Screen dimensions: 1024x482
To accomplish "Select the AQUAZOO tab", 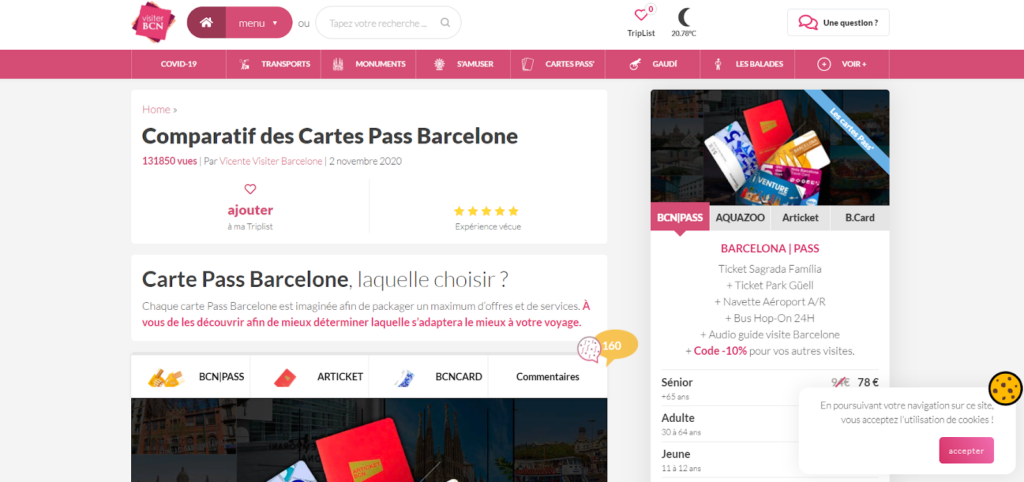I will (740, 218).
